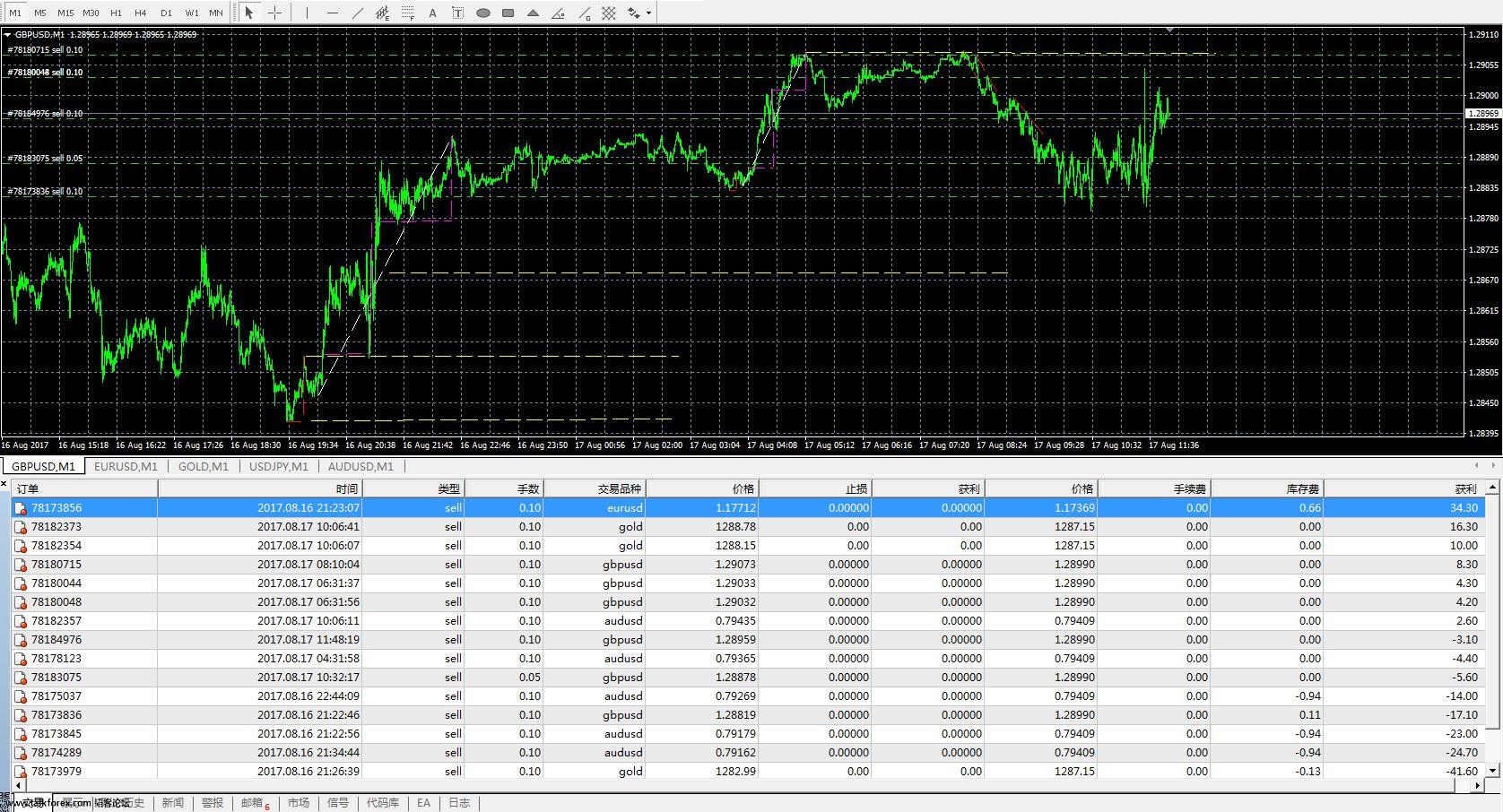Select the text annotation tool 'A'
The width and height of the screenshot is (1503, 812).
click(x=432, y=13)
